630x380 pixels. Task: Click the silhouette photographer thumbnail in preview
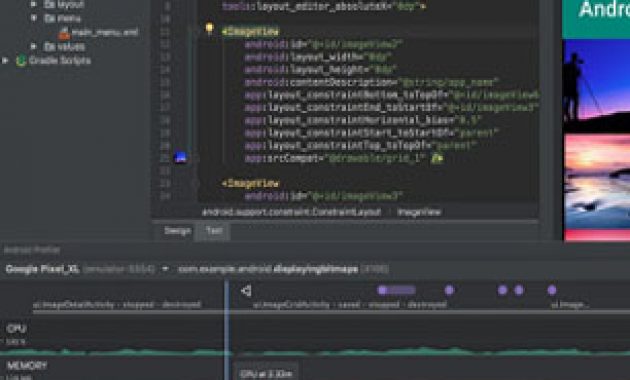point(597,85)
